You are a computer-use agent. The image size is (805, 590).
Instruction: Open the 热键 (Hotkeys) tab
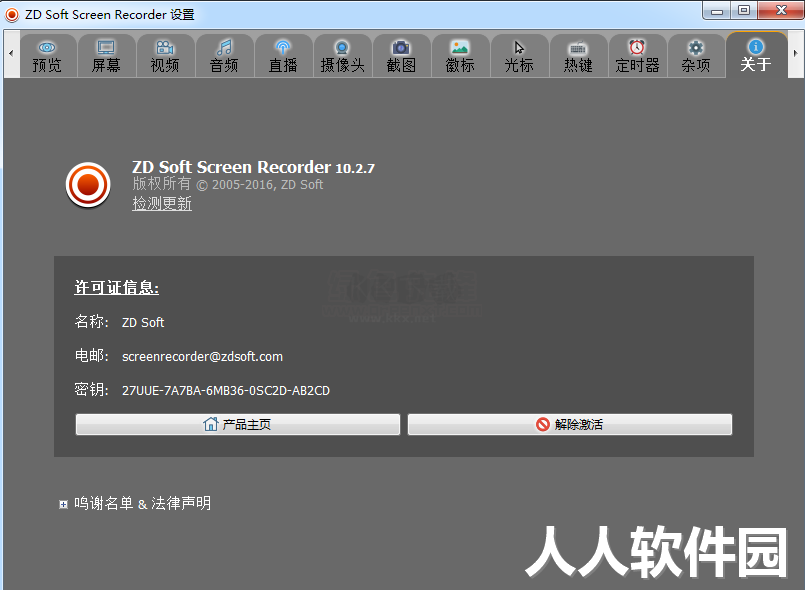click(578, 56)
